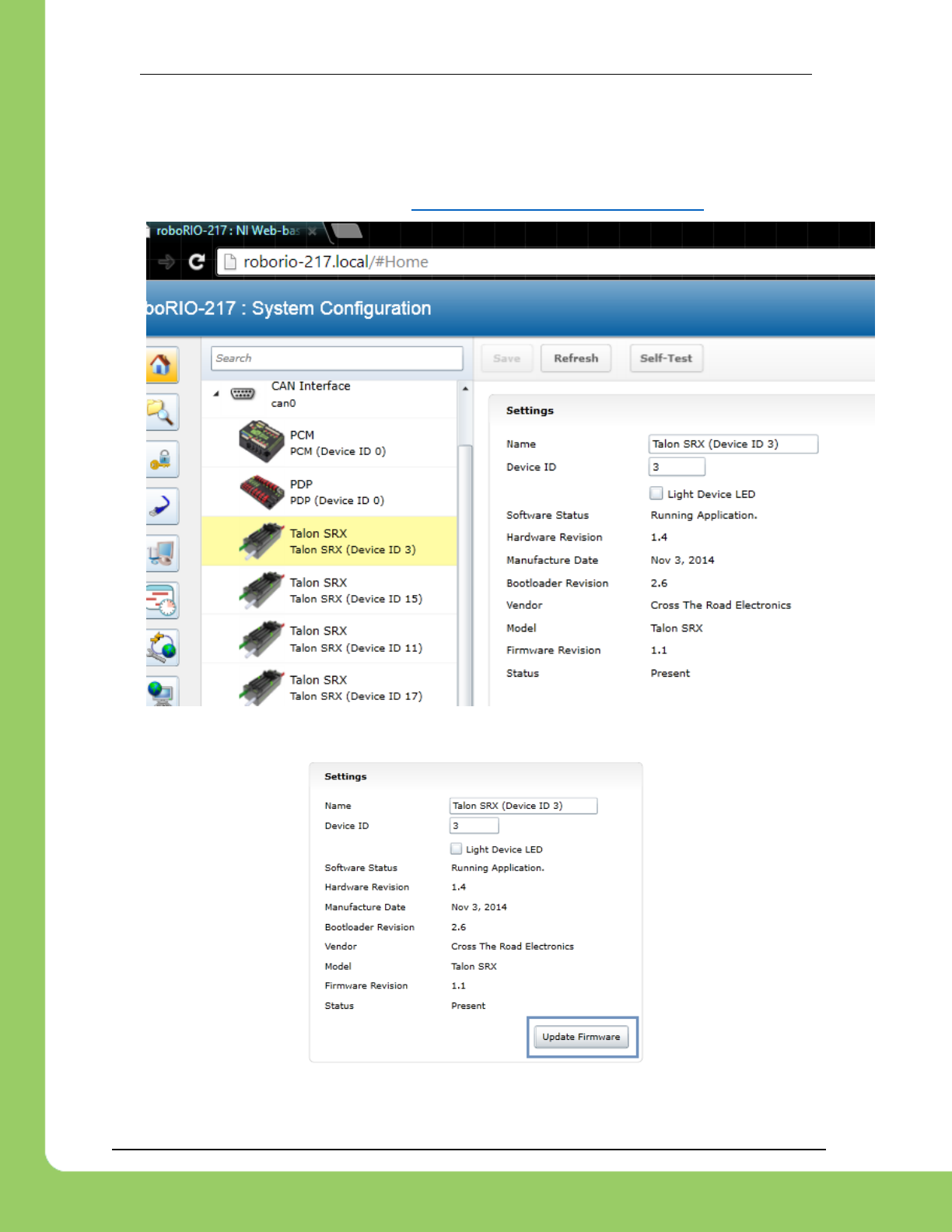The width and height of the screenshot is (952, 1232).
Task: Click the PCM module image
Action: 261,442
